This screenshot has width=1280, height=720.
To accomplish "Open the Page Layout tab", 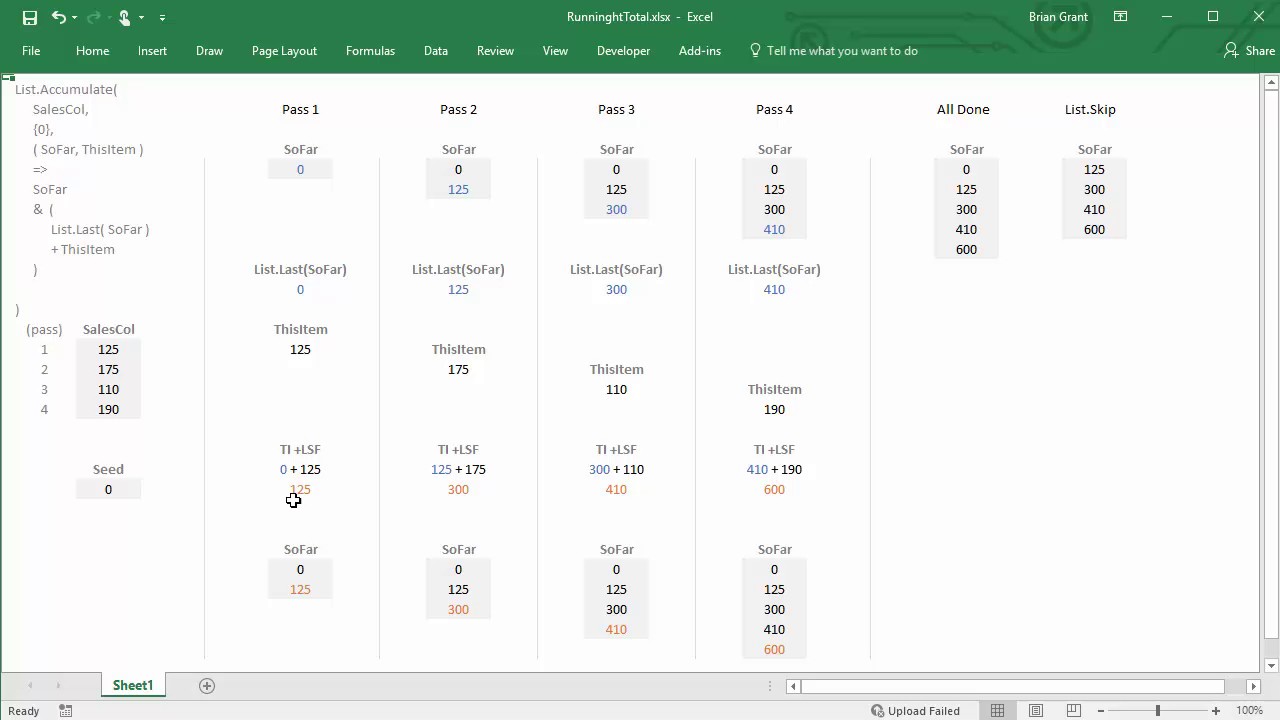I will [284, 51].
